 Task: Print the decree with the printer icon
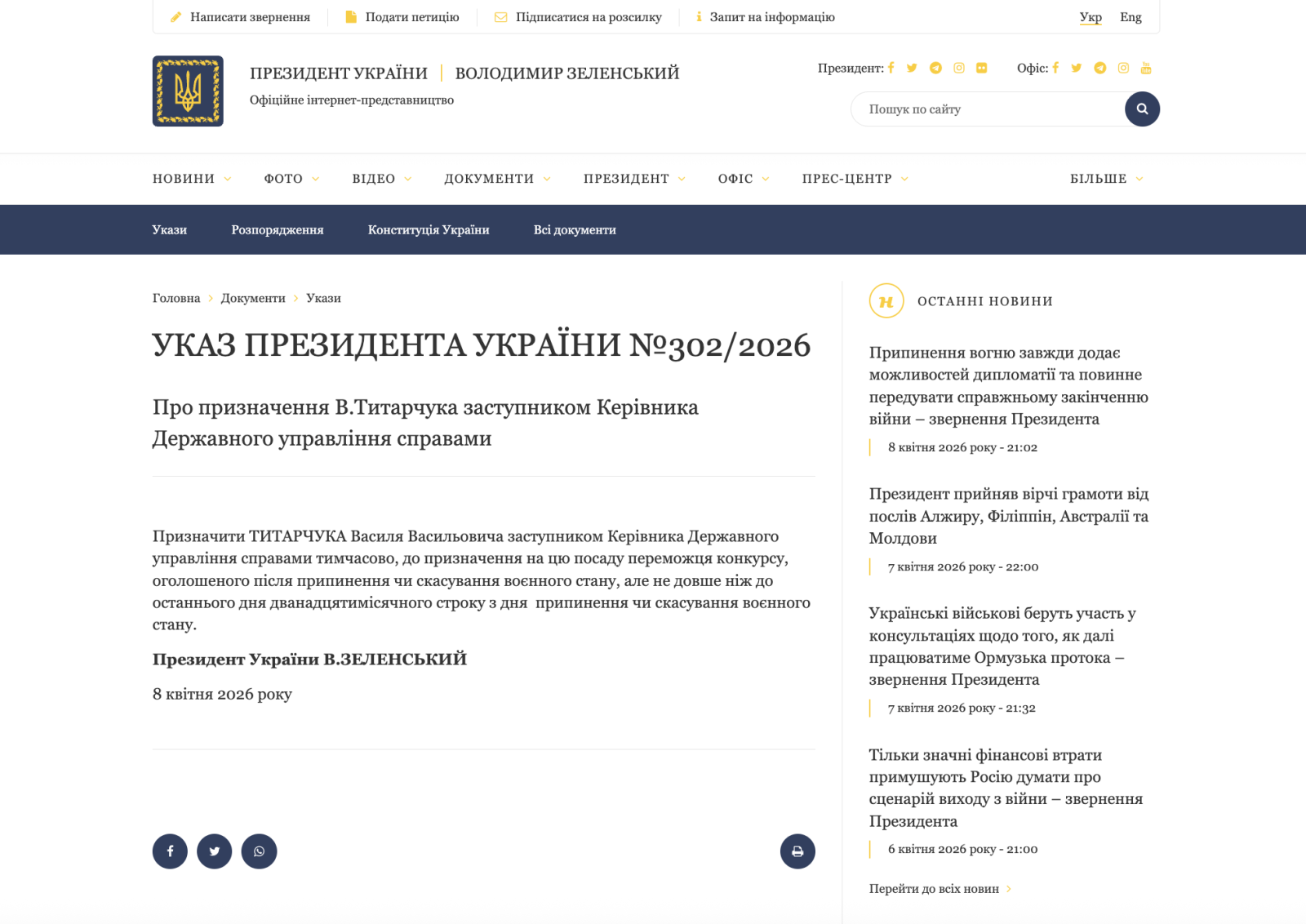point(797,851)
